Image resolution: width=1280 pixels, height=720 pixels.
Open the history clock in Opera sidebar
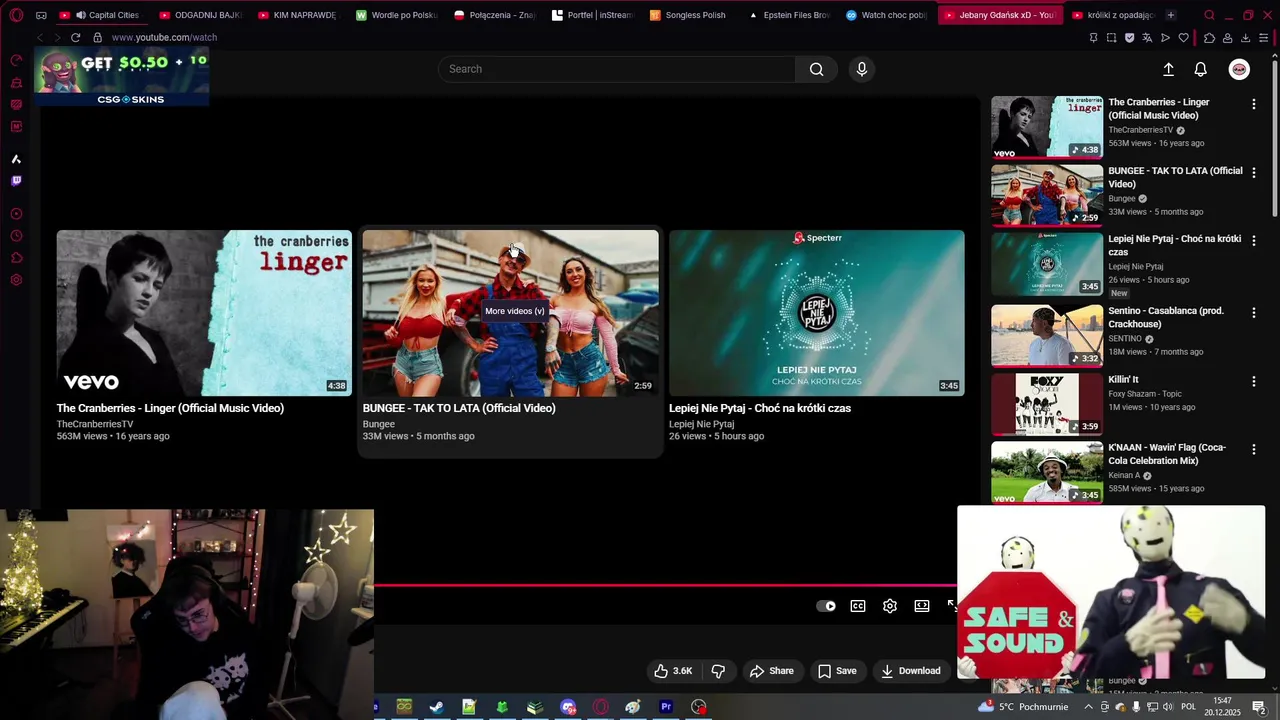(16, 236)
